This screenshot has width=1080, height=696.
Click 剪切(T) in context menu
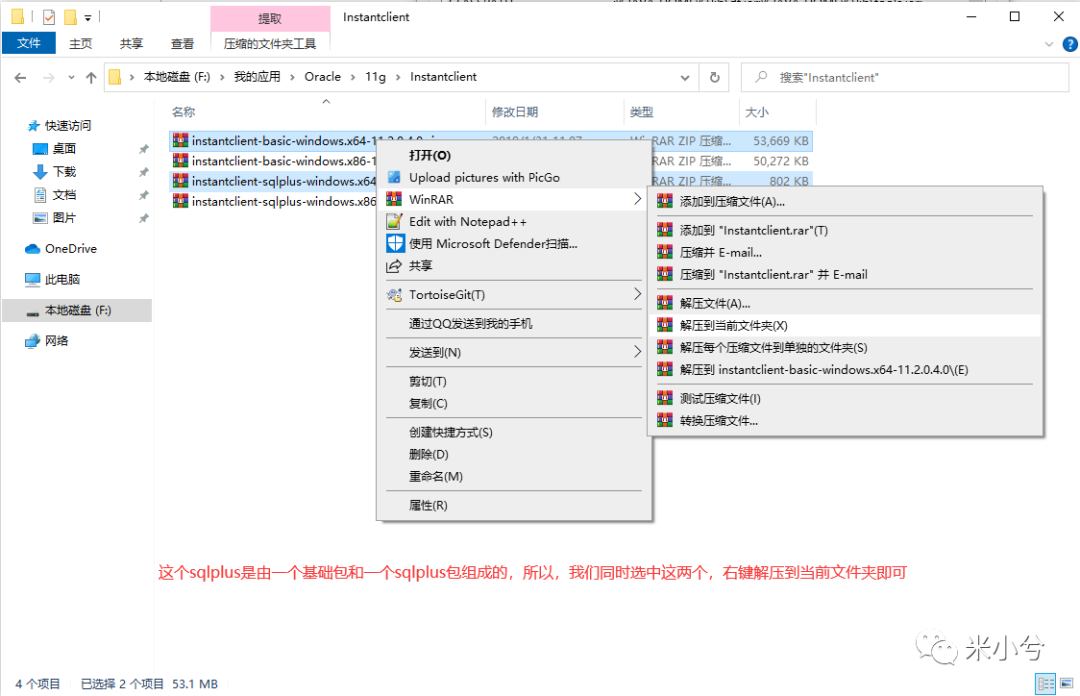coord(514,381)
